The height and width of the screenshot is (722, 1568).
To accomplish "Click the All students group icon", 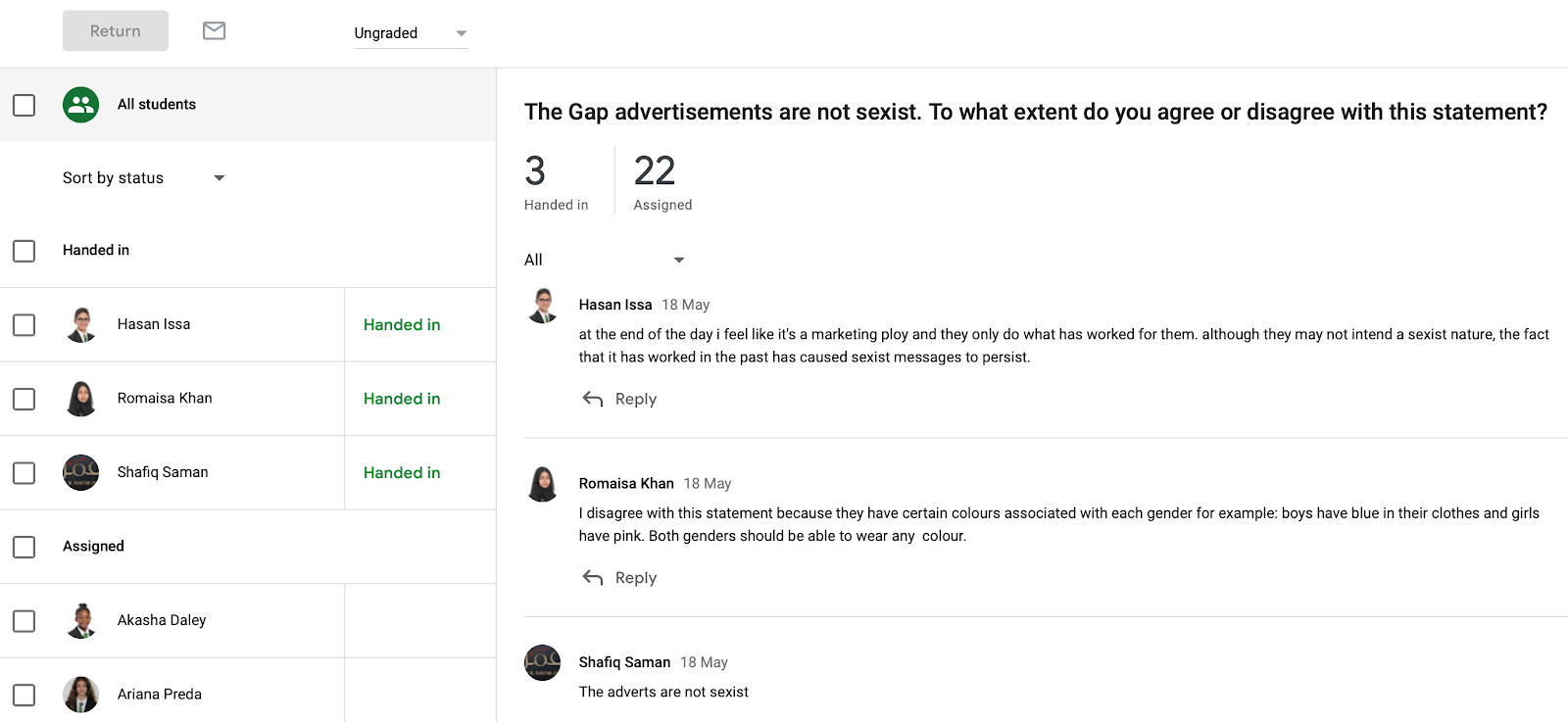I will pyautogui.click(x=81, y=105).
